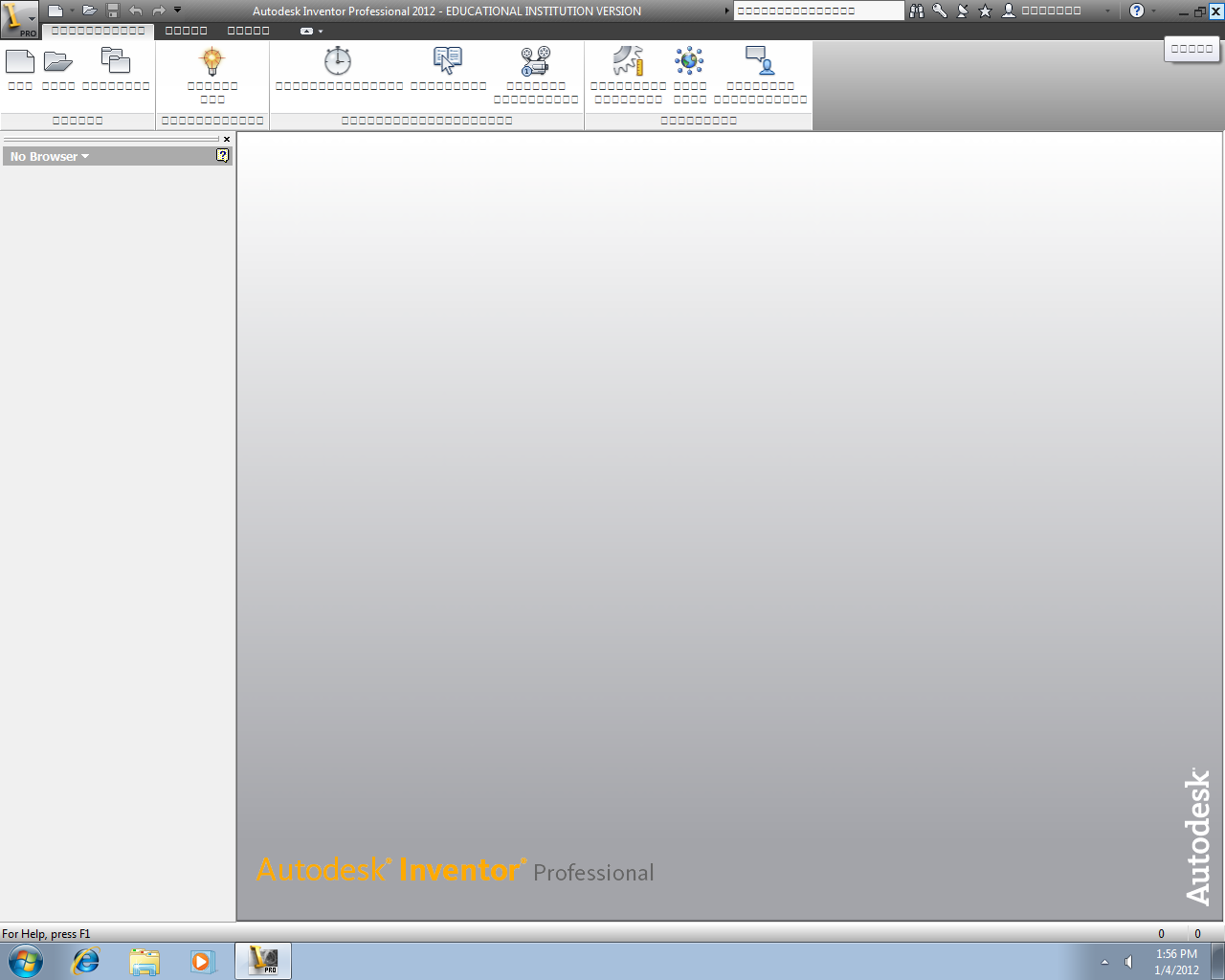Click the film projector show-me animations icon
The image size is (1225, 980).
[536, 61]
